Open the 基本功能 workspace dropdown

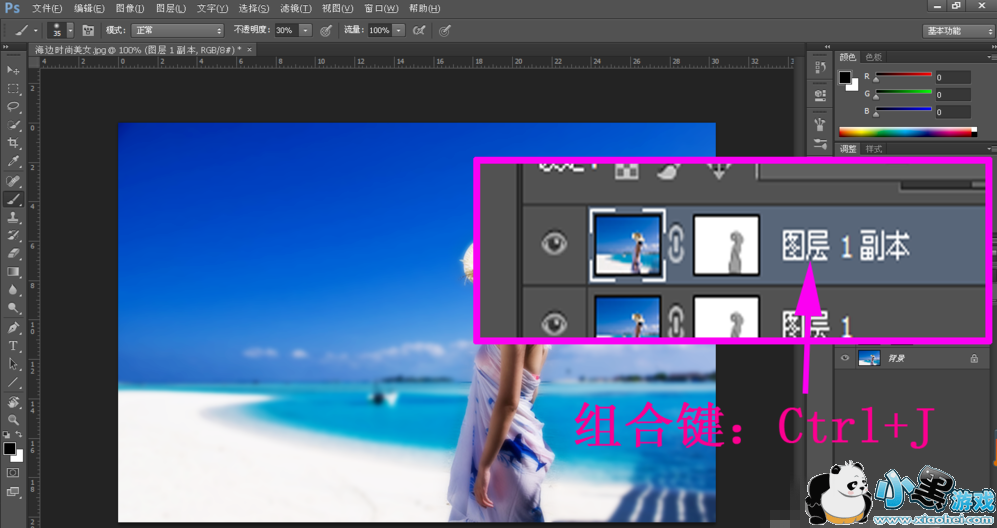(957, 31)
